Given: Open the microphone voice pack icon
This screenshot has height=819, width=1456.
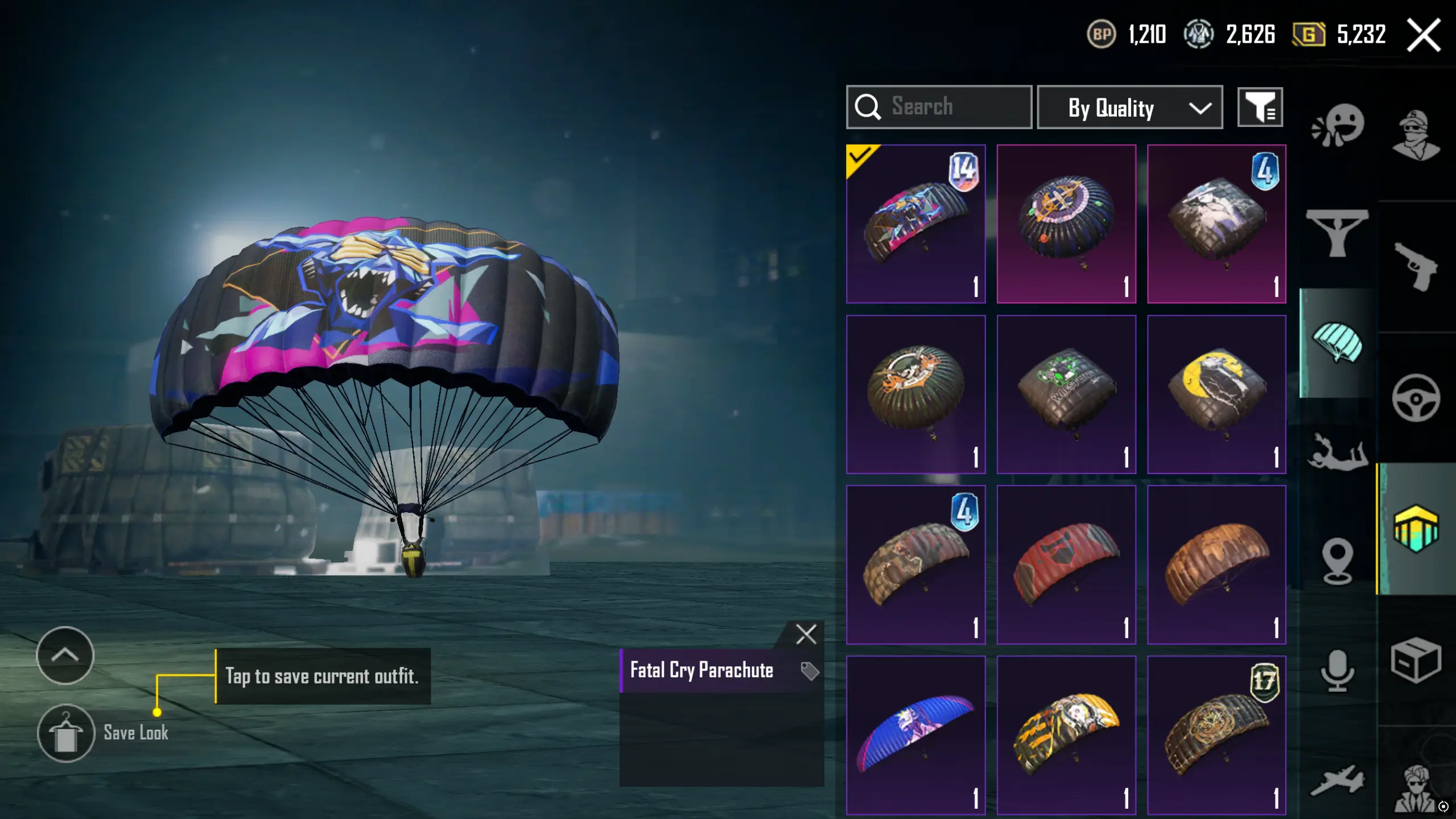Looking at the screenshot, I should (1337, 670).
